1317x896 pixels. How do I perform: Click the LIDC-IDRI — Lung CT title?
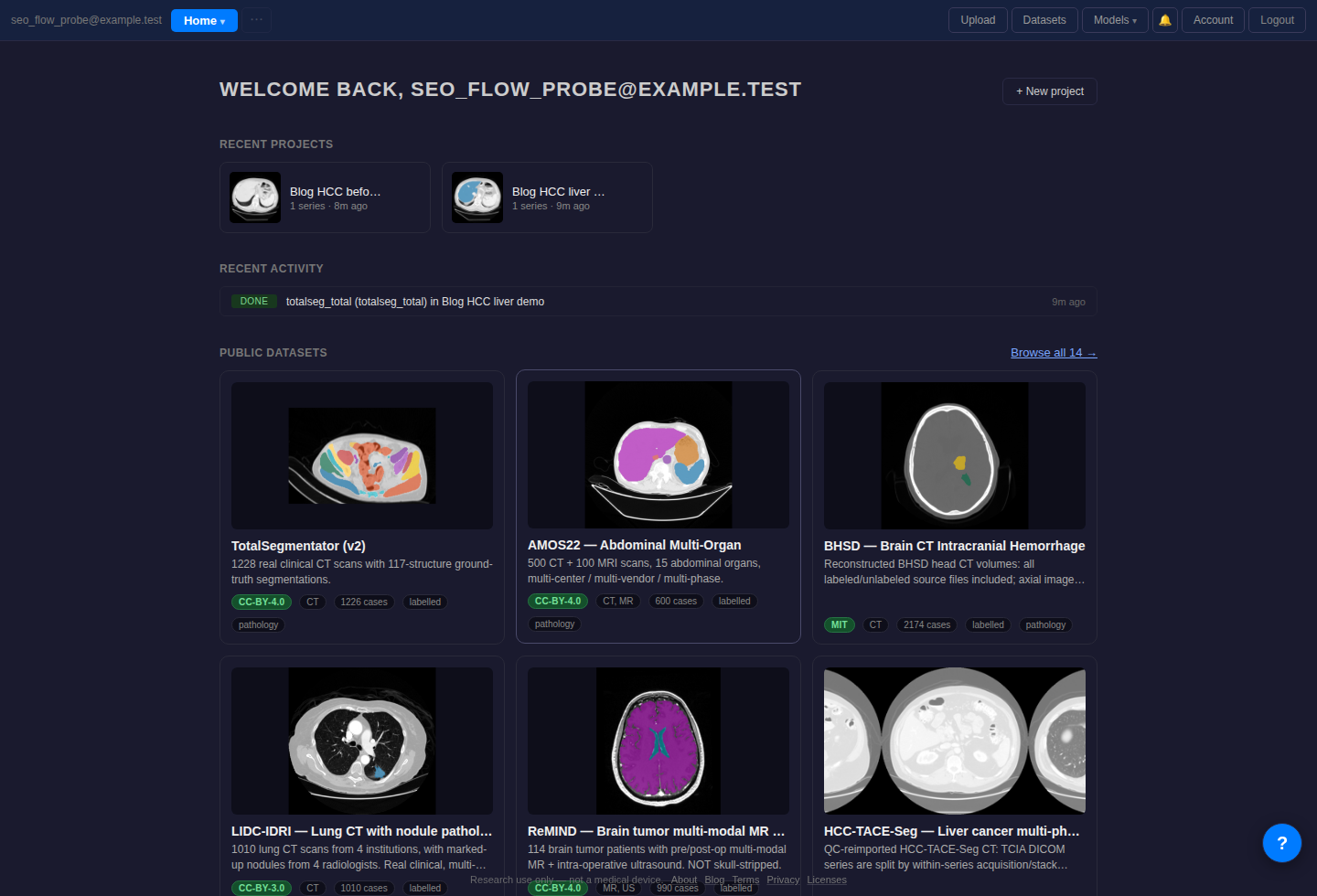pos(362,831)
